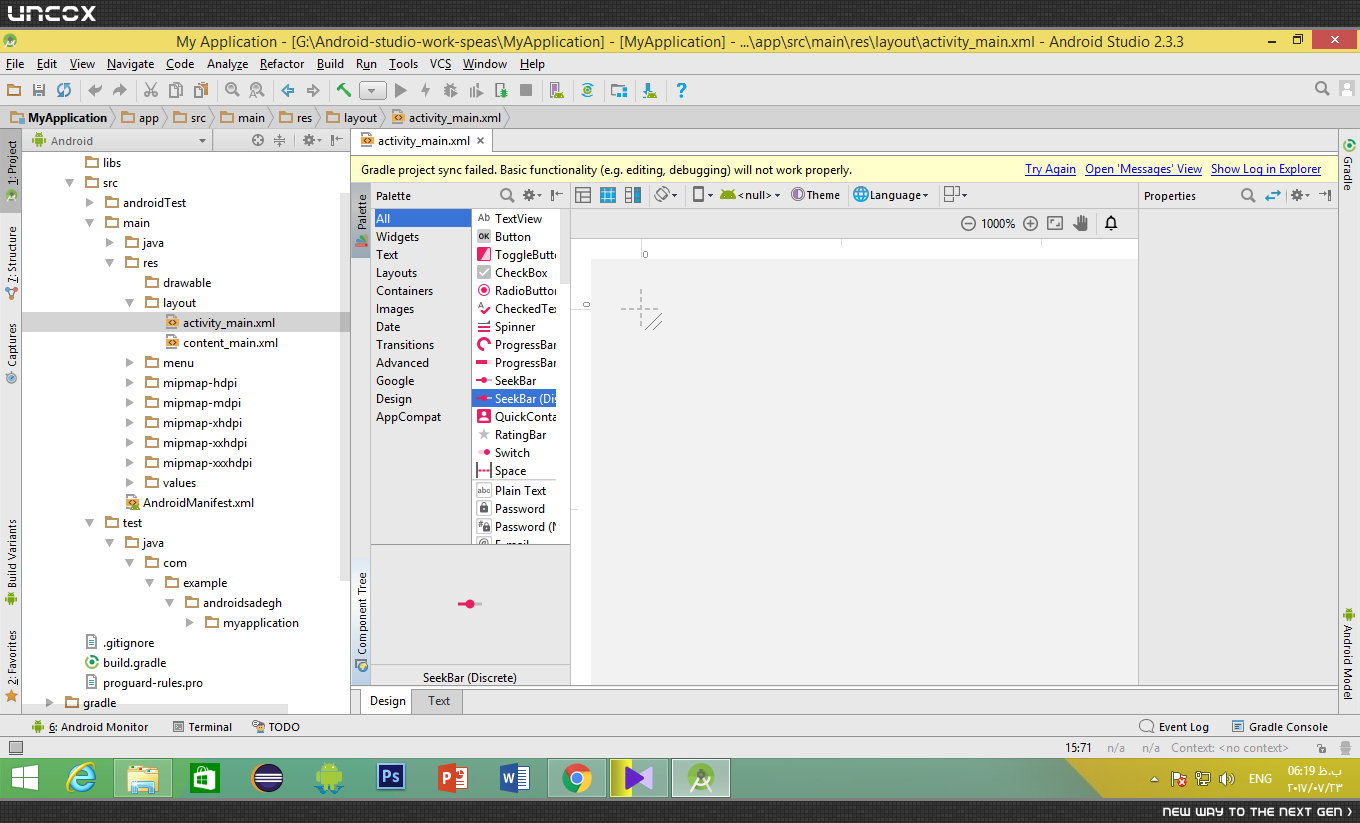Open the device orientation dropdown
This screenshot has width=1360, height=823.
tap(666, 195)
